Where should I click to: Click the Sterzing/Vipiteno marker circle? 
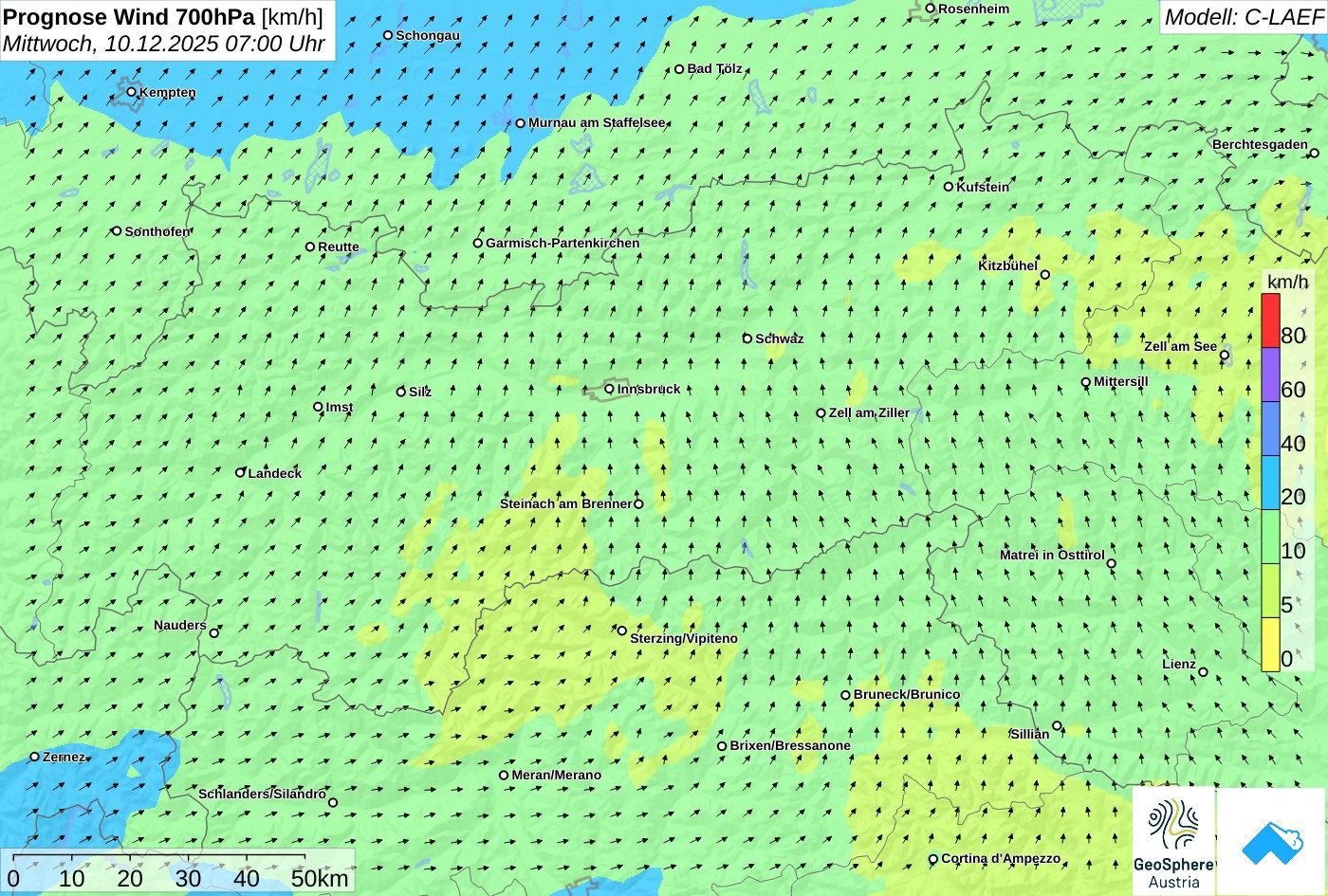(622, 631)
